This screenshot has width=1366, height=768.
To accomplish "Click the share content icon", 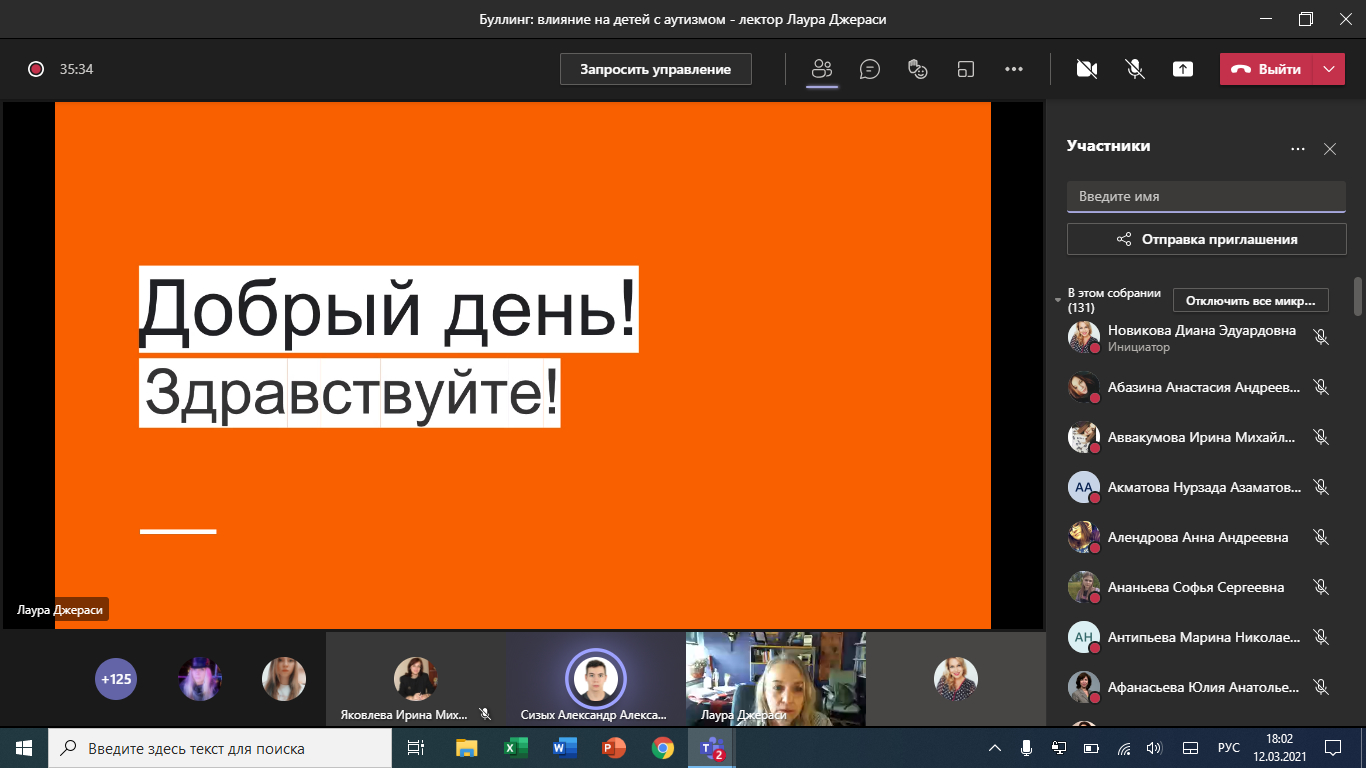I will (x=1183, y=69).
